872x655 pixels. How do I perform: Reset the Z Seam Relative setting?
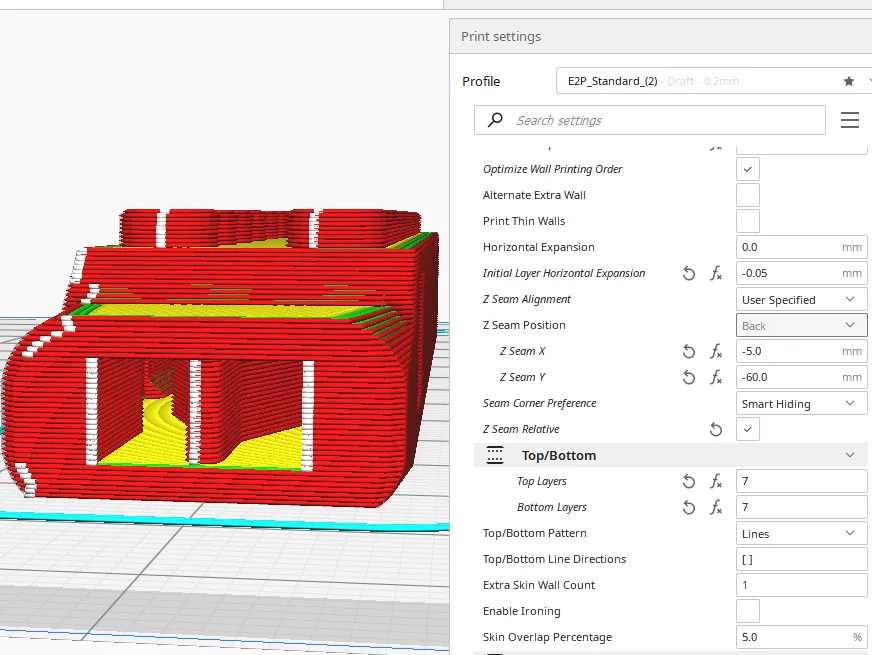716,430
